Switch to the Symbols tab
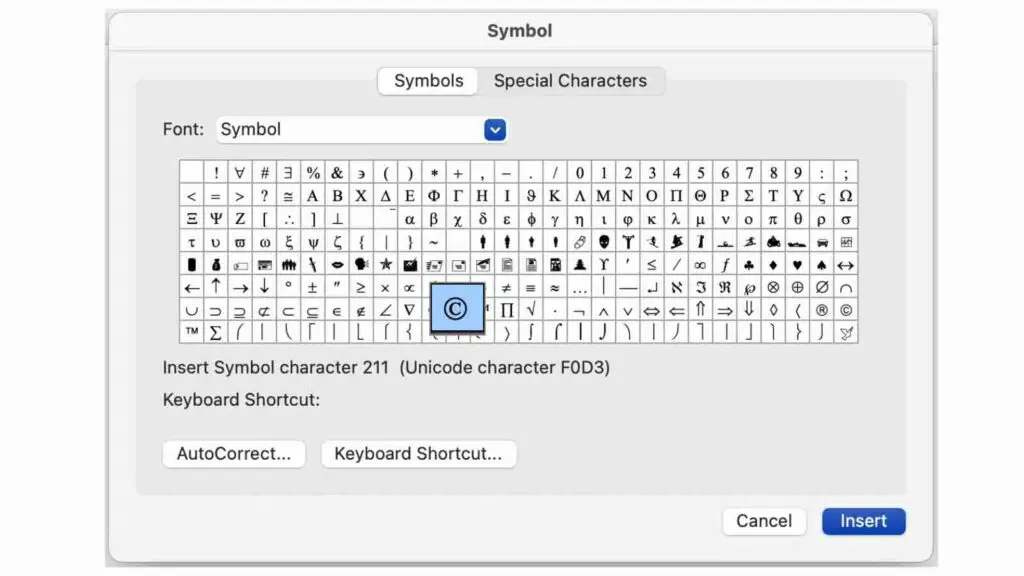 [427, 81]
